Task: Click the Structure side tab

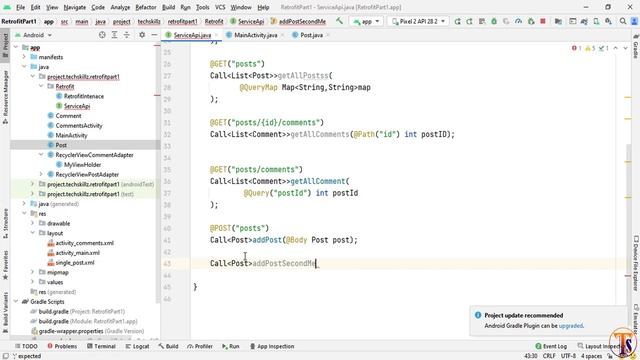Action: click(5, 224)
